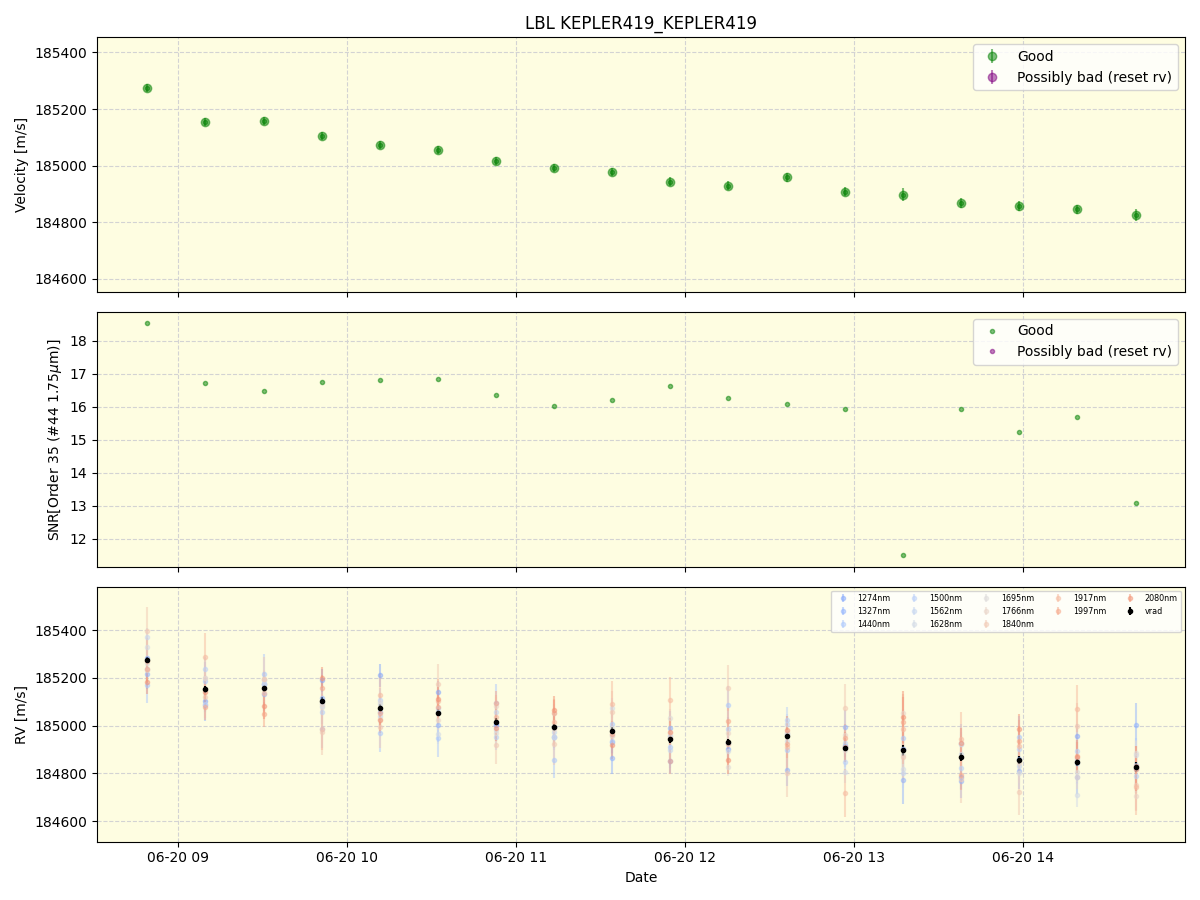Click the final SNR point near 13
The width and height of the screenshot is (1200, 900).
click(1136, 503)
